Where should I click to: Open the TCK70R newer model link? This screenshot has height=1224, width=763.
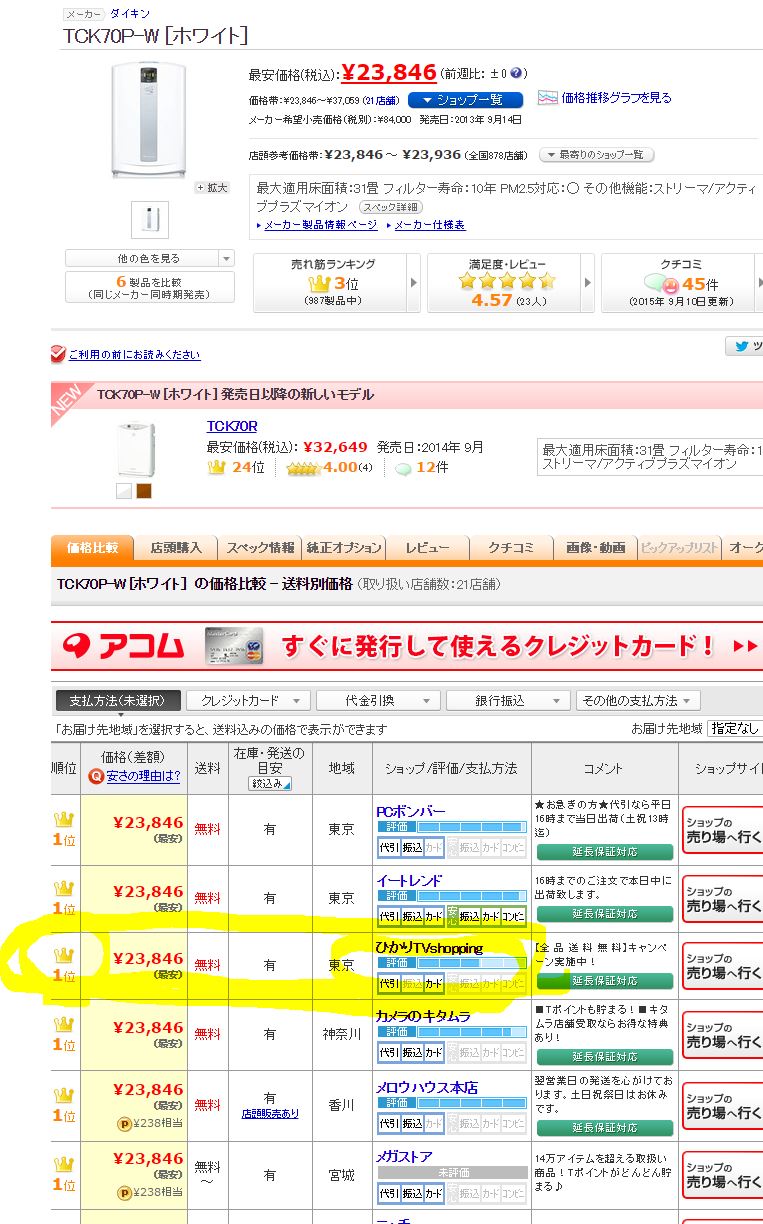pos(232,426)
